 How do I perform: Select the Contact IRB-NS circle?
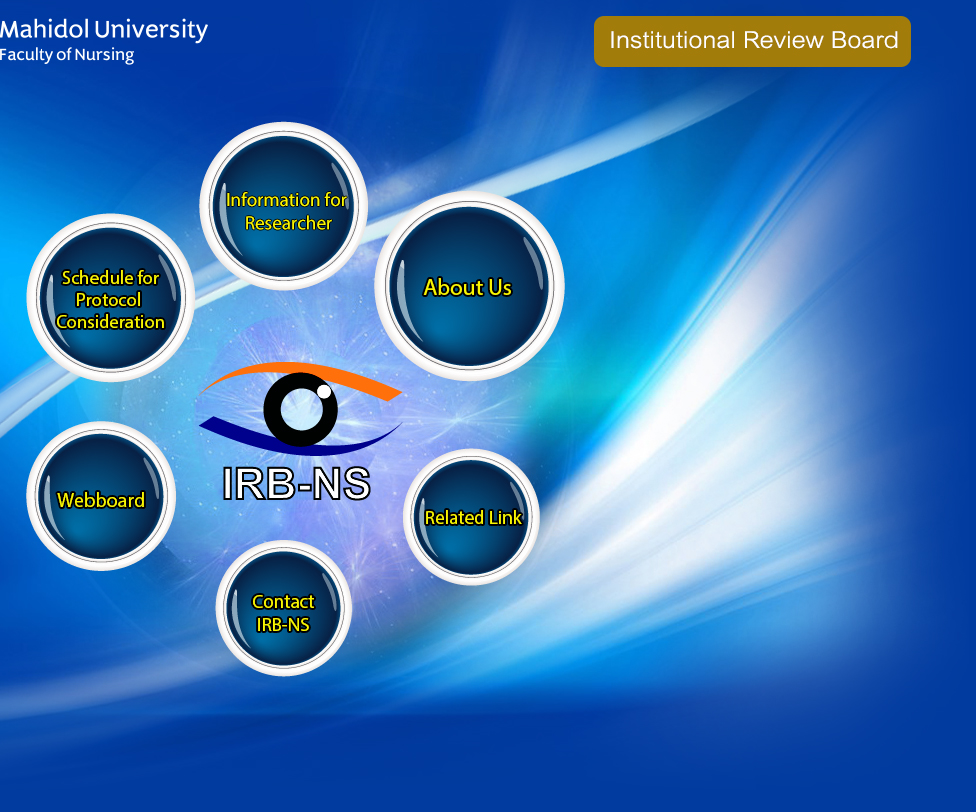(284, 608)
